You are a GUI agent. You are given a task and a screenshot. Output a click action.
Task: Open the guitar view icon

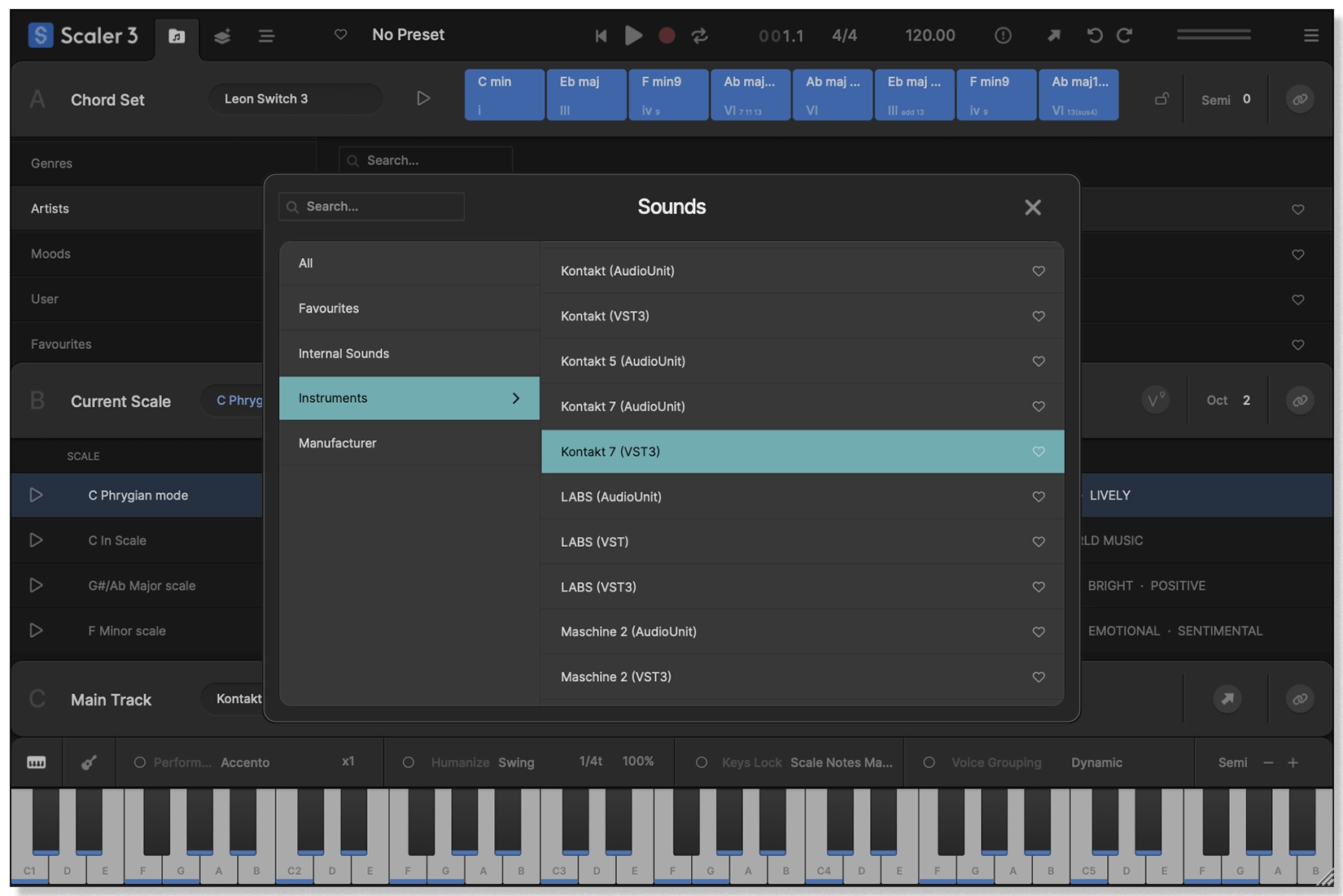89,763
